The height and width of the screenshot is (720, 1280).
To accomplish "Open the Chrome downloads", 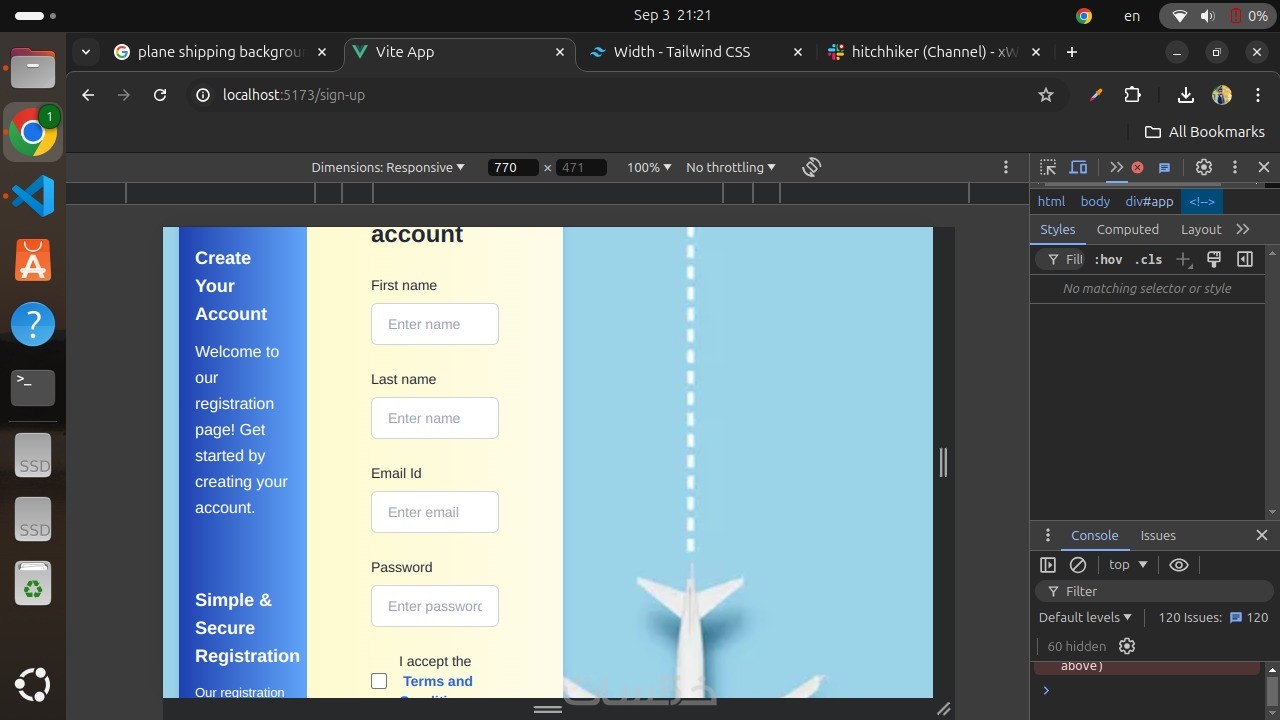I will [1186, 95].
